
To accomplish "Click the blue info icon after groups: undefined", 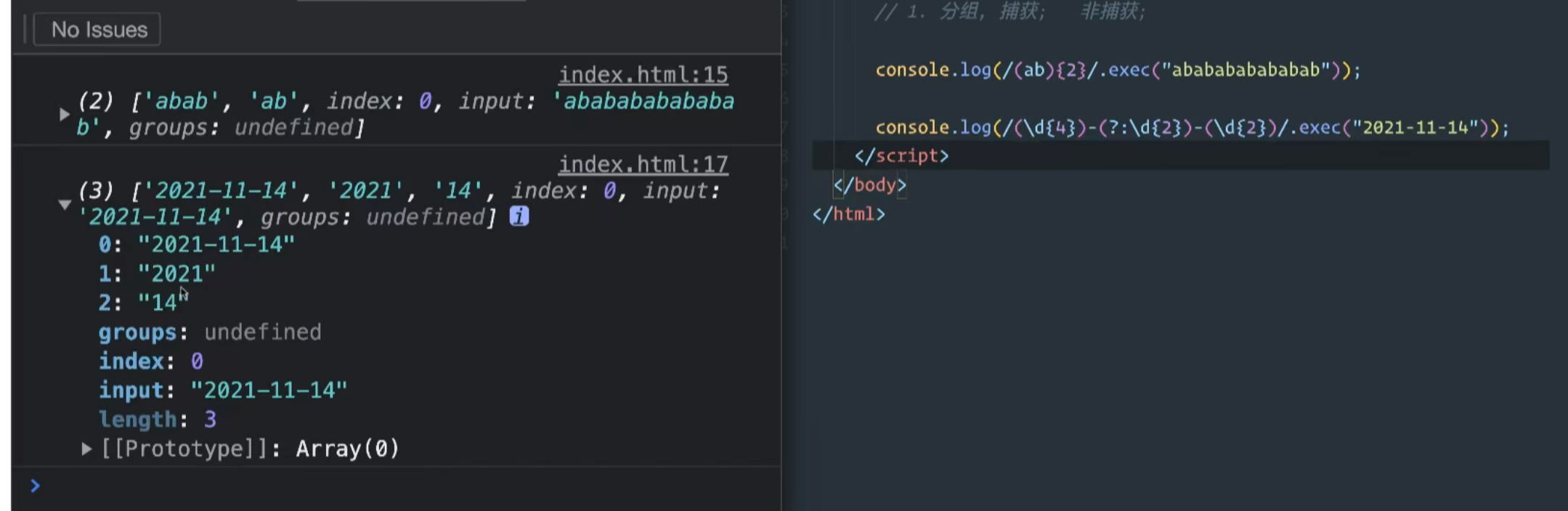I will pyautogui.click(x=519, y=216).
